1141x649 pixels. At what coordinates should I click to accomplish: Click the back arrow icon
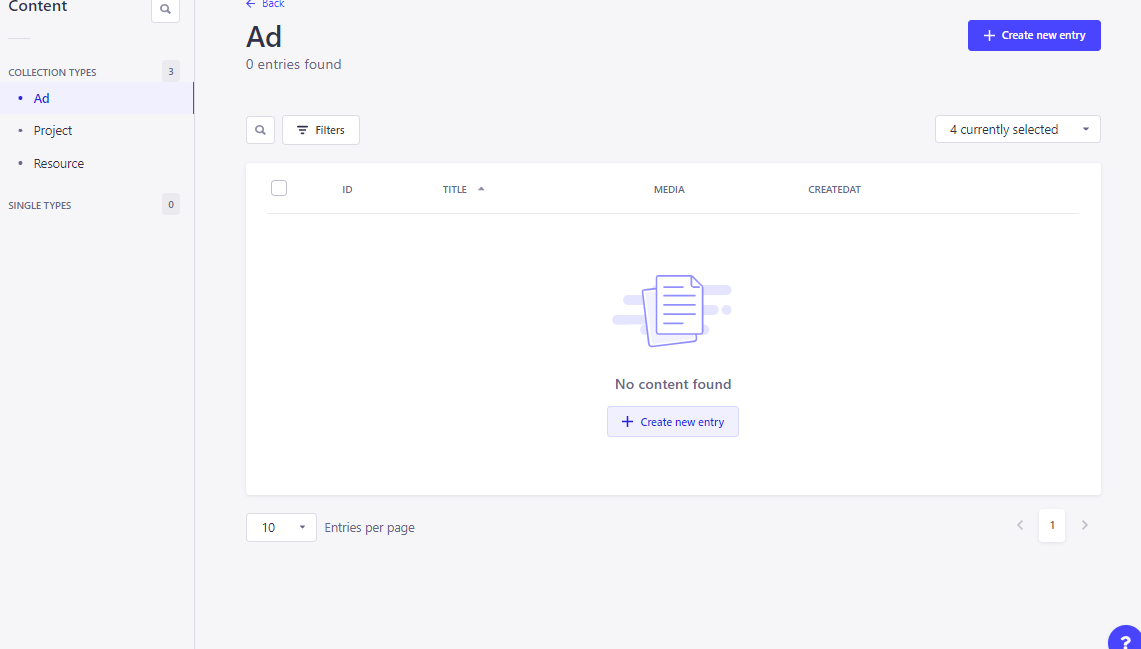coord(250,4)
